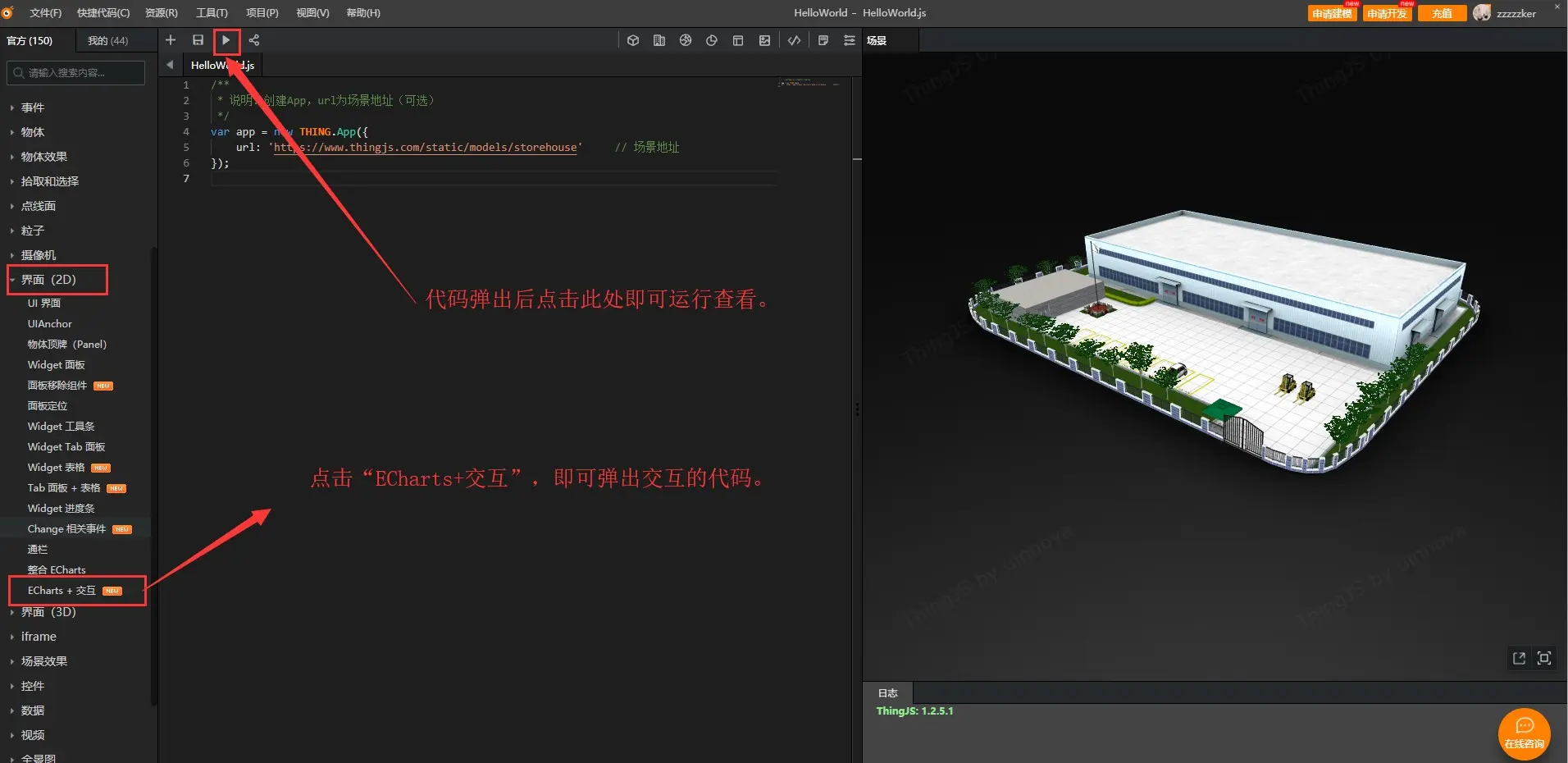Share the project via the share icon
The height and width of the screenshot is (763, 1568).
[254, 40]
